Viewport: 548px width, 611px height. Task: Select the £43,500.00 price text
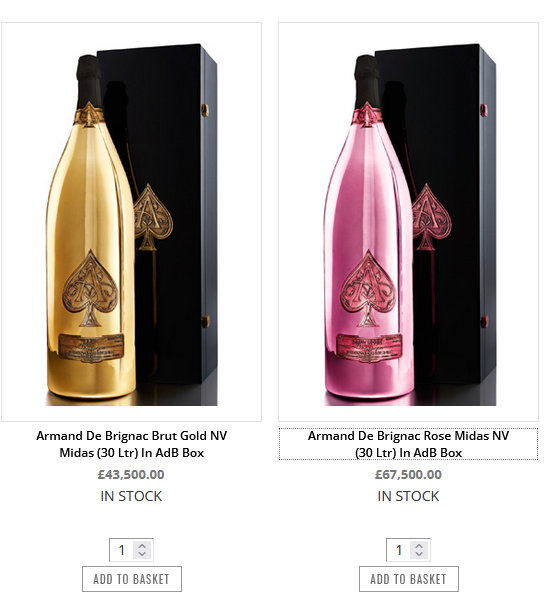[x=131, y=474]
